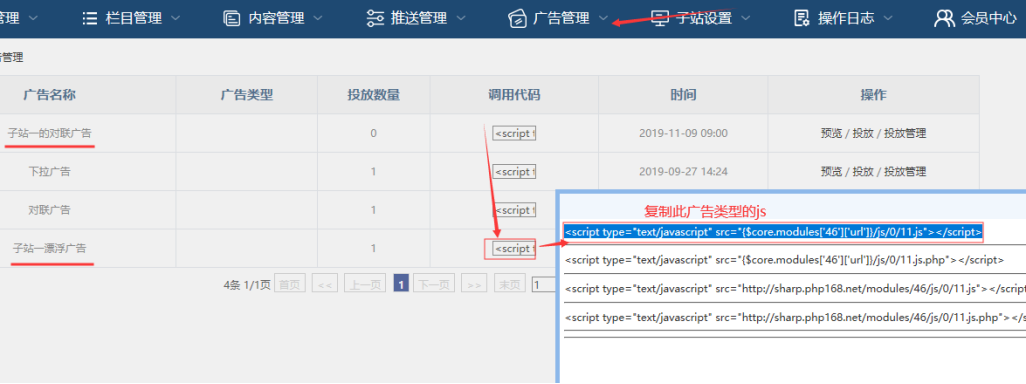The image size is (1026, 384).
Task: Click the 会员中心 user icon
Action: click(944, 18)
